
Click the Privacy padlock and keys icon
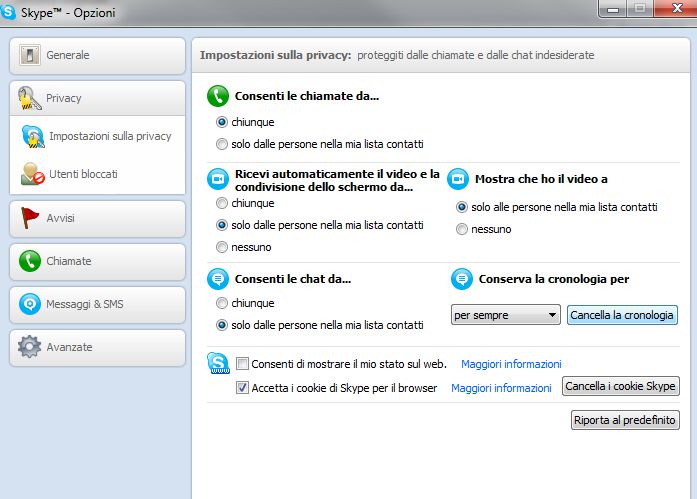(x=29, y=98)
